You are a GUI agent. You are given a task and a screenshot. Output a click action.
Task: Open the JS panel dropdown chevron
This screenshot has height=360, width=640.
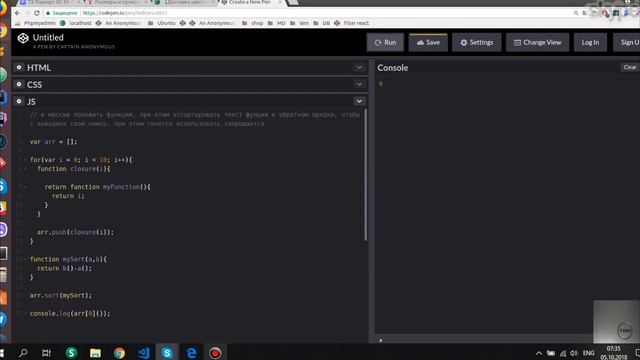click(x=359, y=101)
